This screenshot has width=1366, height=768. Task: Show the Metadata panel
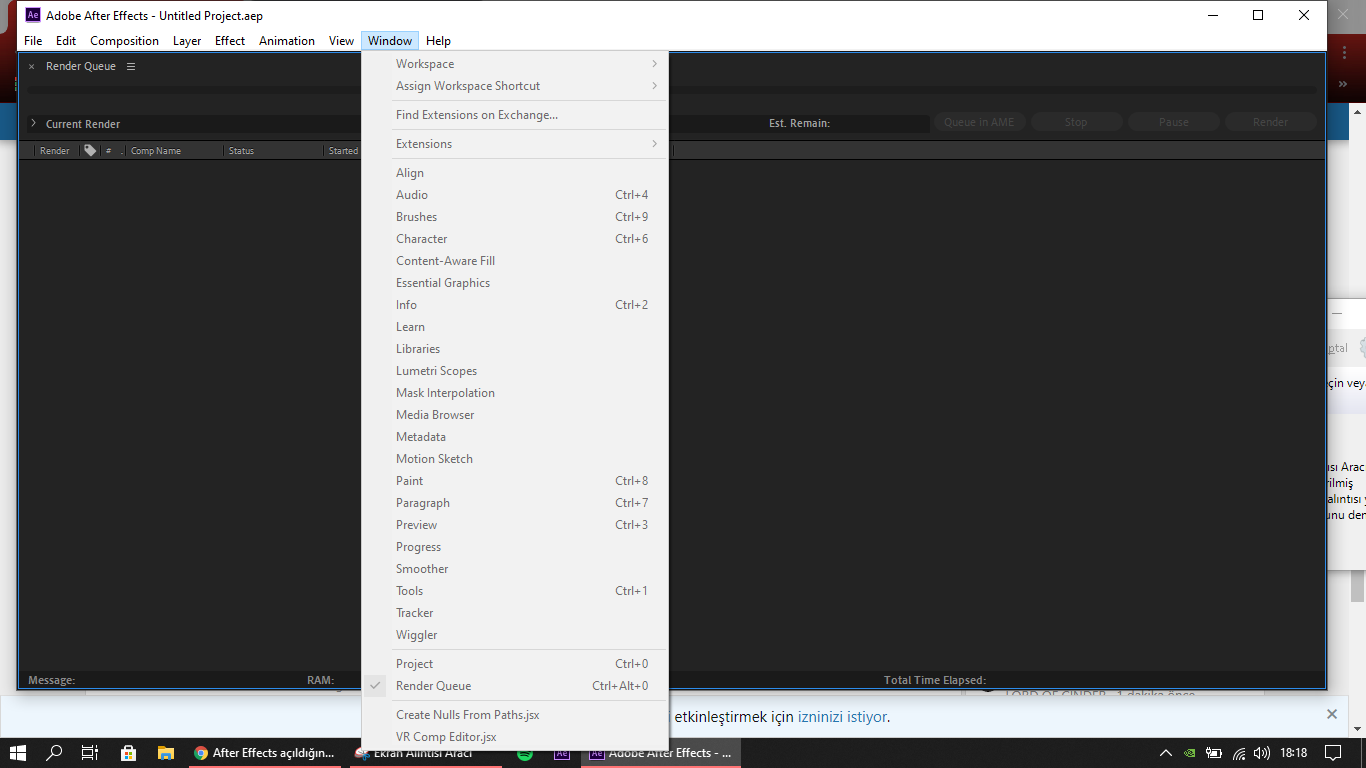tap(515, 437)
